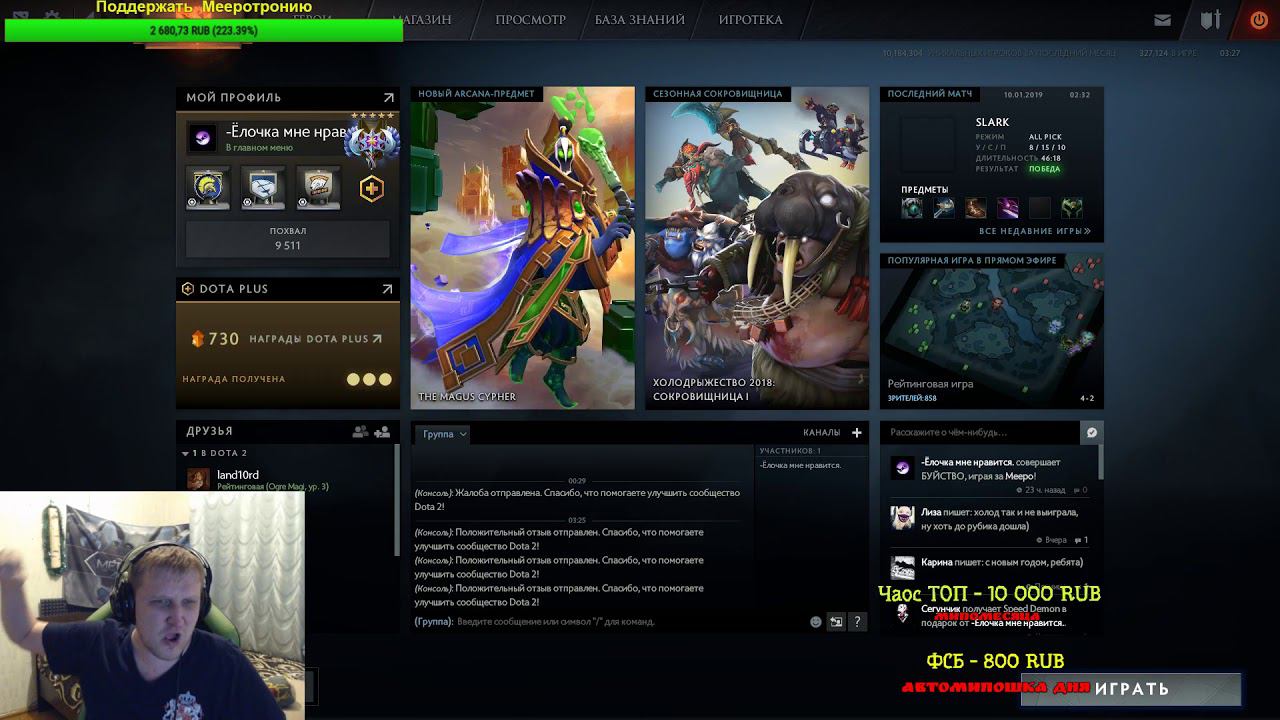Click the КАНАЛЫ channels label
The width and height of the screenshot is (1280, 720).
click(x=822, y=433)
